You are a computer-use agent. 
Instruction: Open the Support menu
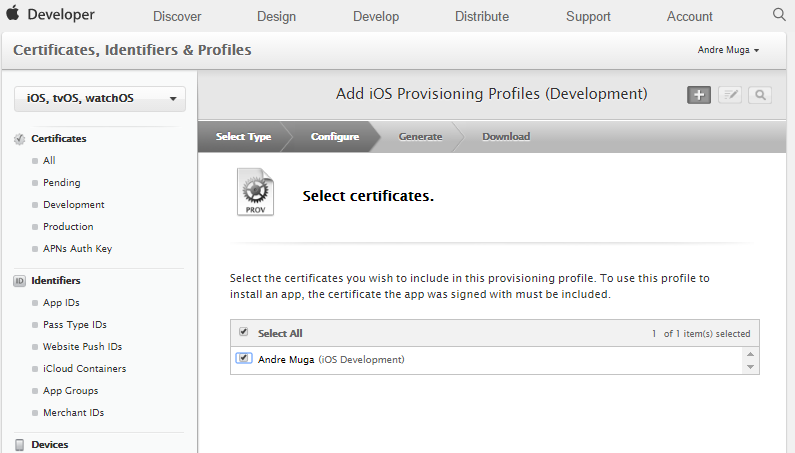[588, 16]
